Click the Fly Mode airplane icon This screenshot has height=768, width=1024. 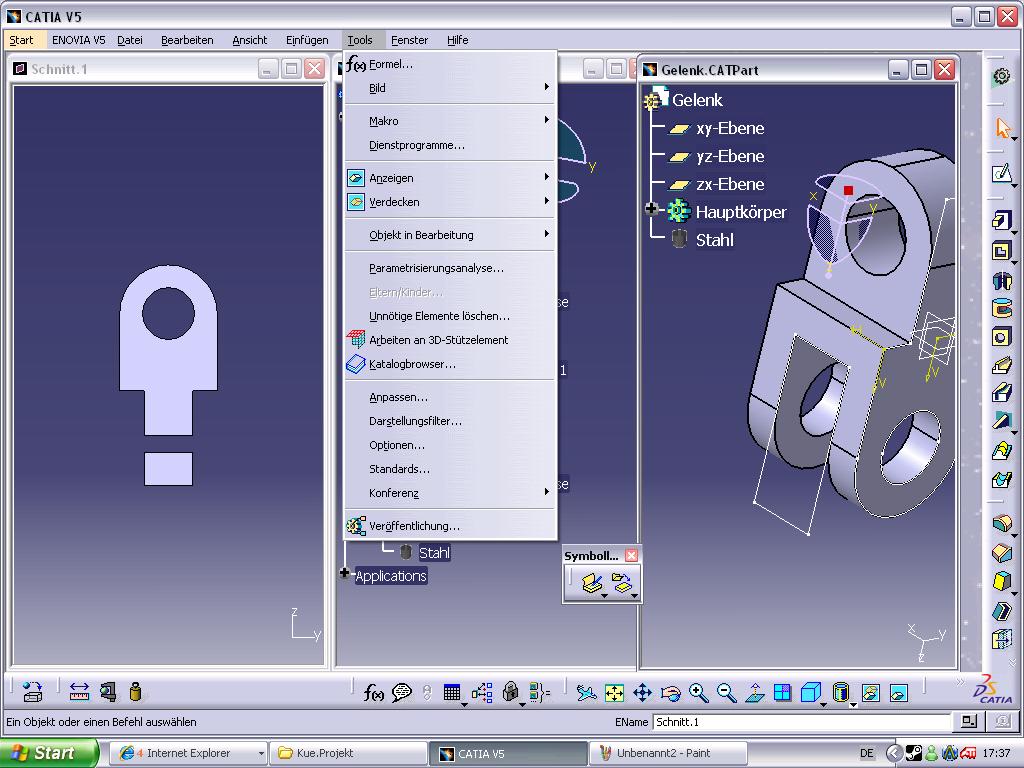click(586, 692)
